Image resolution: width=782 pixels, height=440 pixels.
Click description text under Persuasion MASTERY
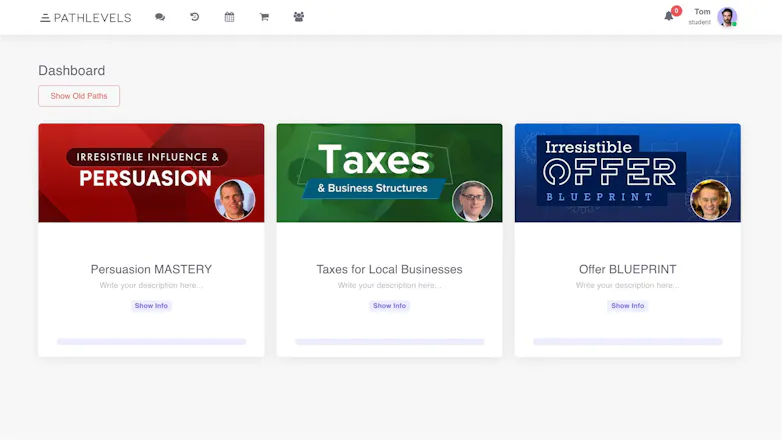151,285
